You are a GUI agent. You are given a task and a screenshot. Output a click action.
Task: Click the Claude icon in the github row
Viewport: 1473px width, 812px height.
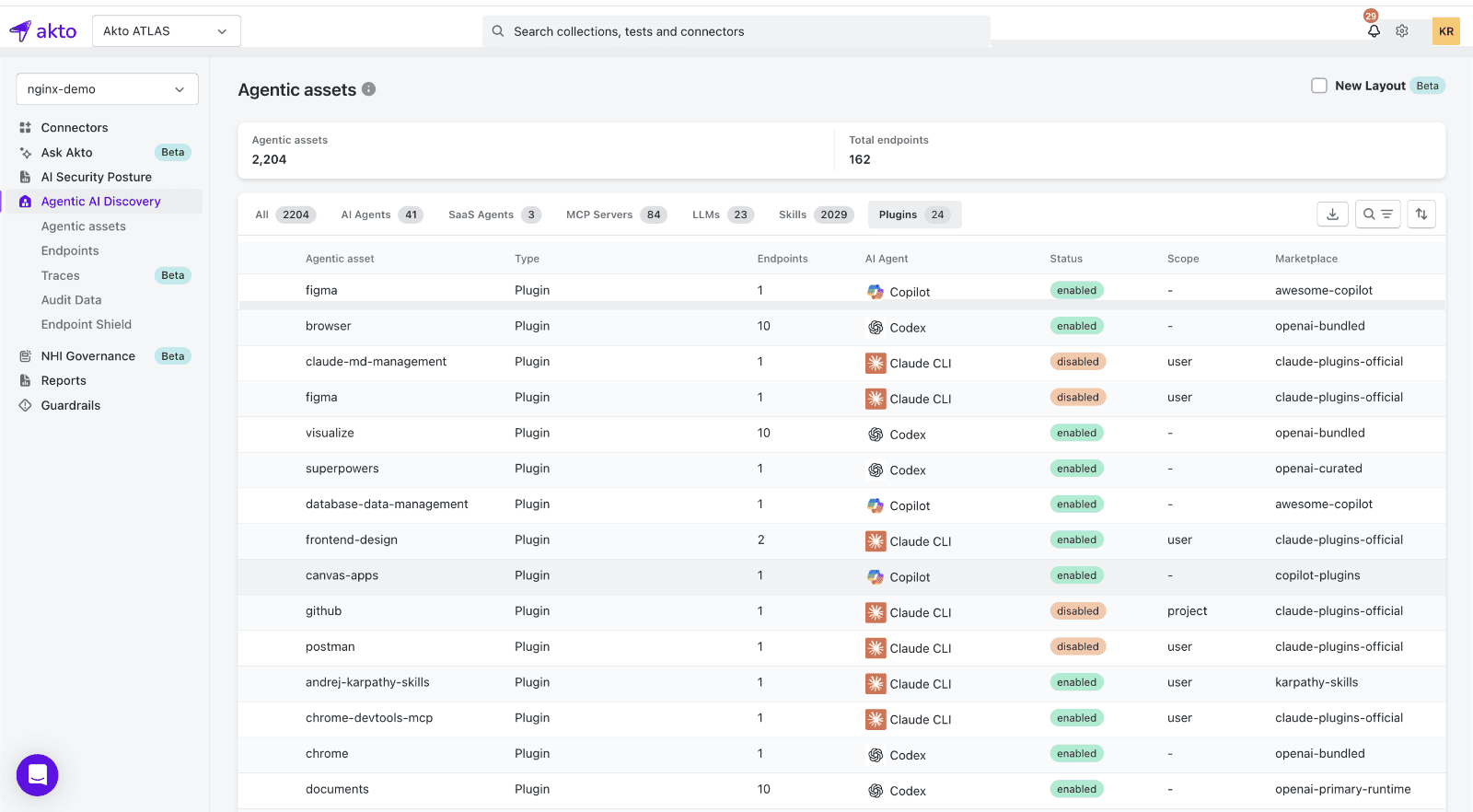click(x=876, y=612)
